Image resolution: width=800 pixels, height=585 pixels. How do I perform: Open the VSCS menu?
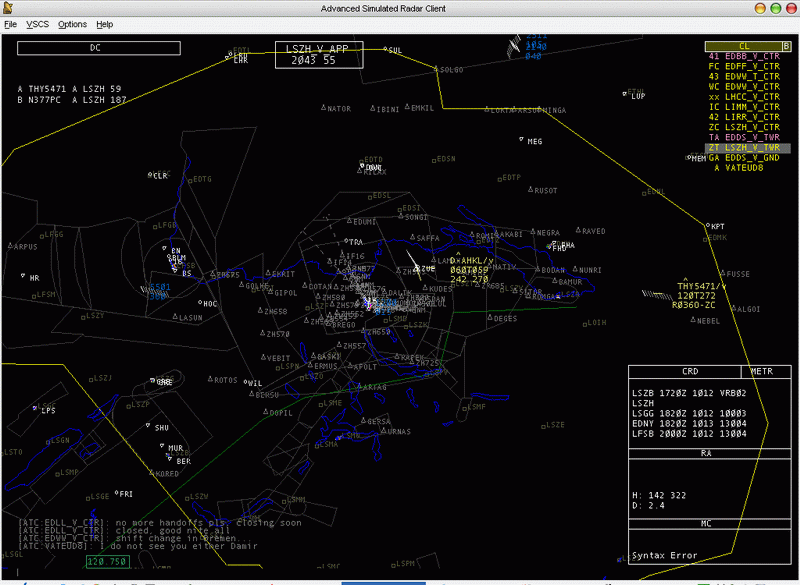(x=38, y=24)
